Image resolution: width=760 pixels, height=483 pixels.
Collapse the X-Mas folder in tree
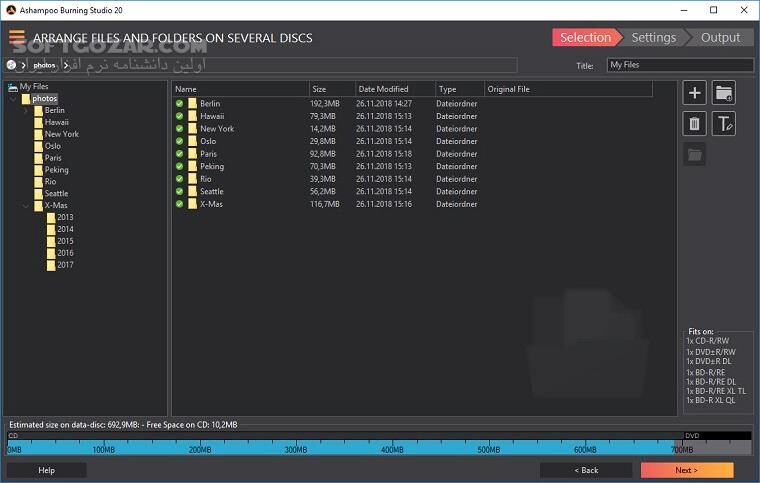click(26, 205)
